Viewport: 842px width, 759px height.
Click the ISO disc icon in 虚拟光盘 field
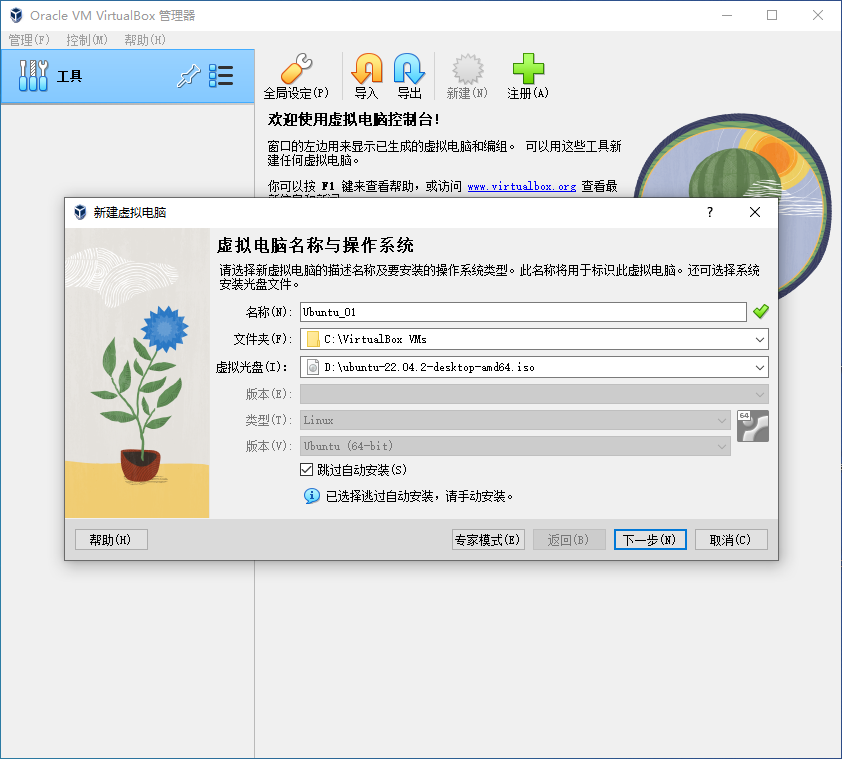coord(313,367)
